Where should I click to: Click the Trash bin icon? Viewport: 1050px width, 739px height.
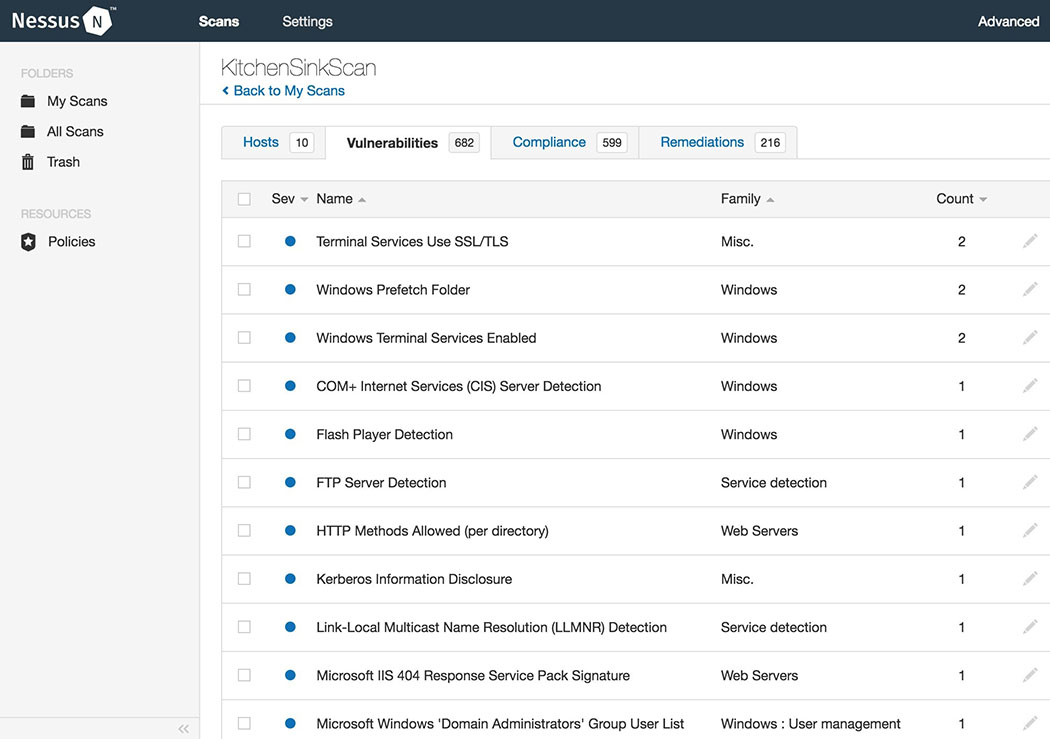[x=27, y=162]
